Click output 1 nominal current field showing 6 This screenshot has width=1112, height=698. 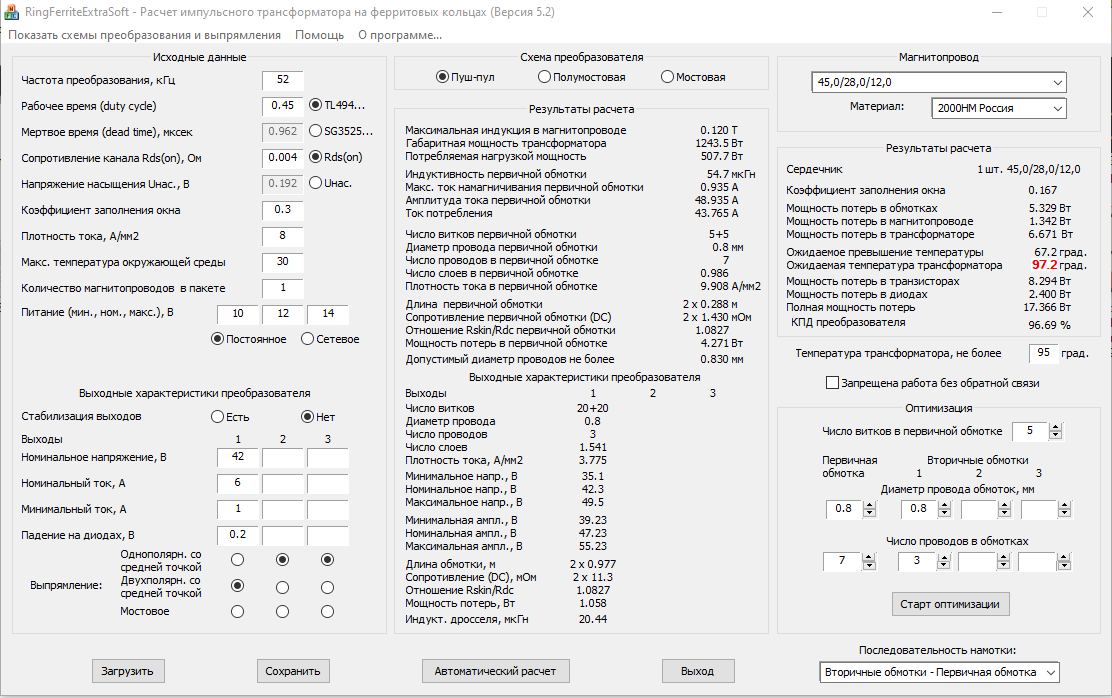238,483
